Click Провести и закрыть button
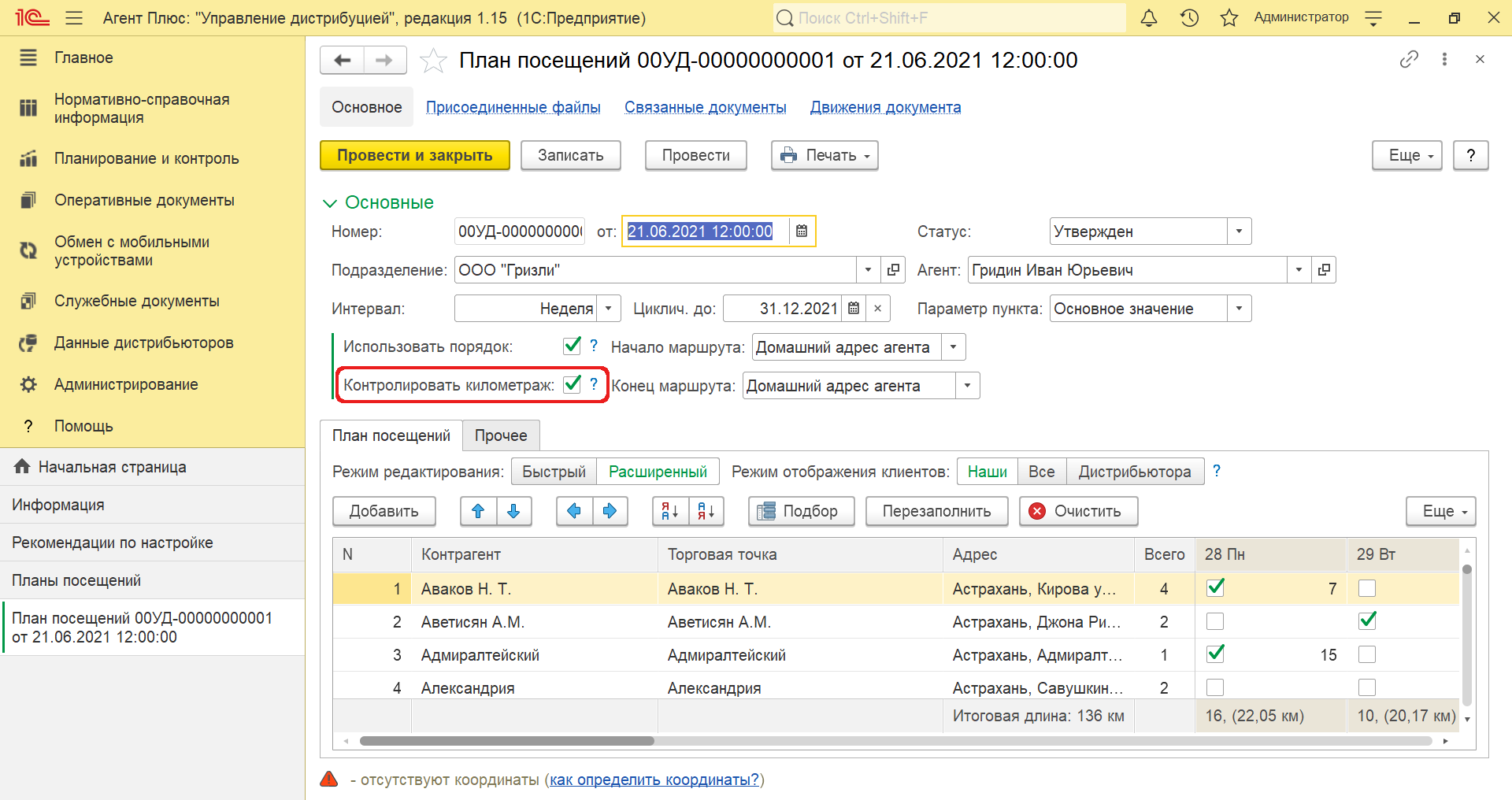The height and width of the screenshot is (800, 1512). point(415,155)
